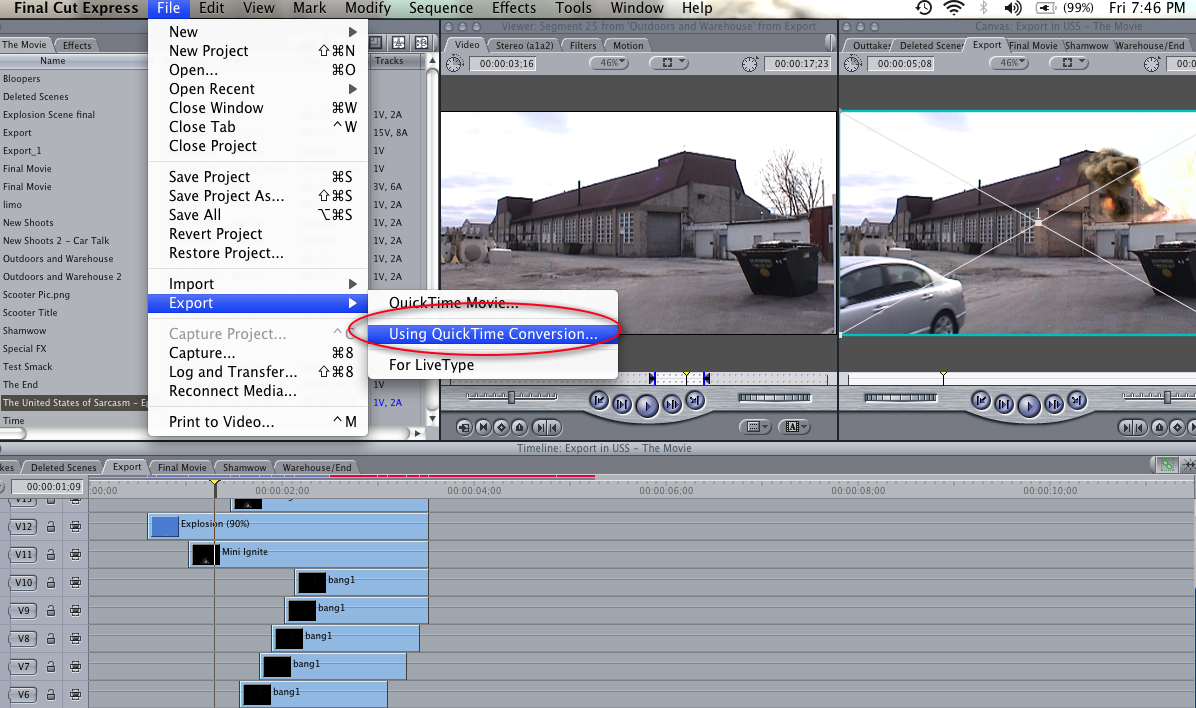Click Play Around Current Frame in Canvas
Screen dimensions: 1196x708
point(1053,404)
